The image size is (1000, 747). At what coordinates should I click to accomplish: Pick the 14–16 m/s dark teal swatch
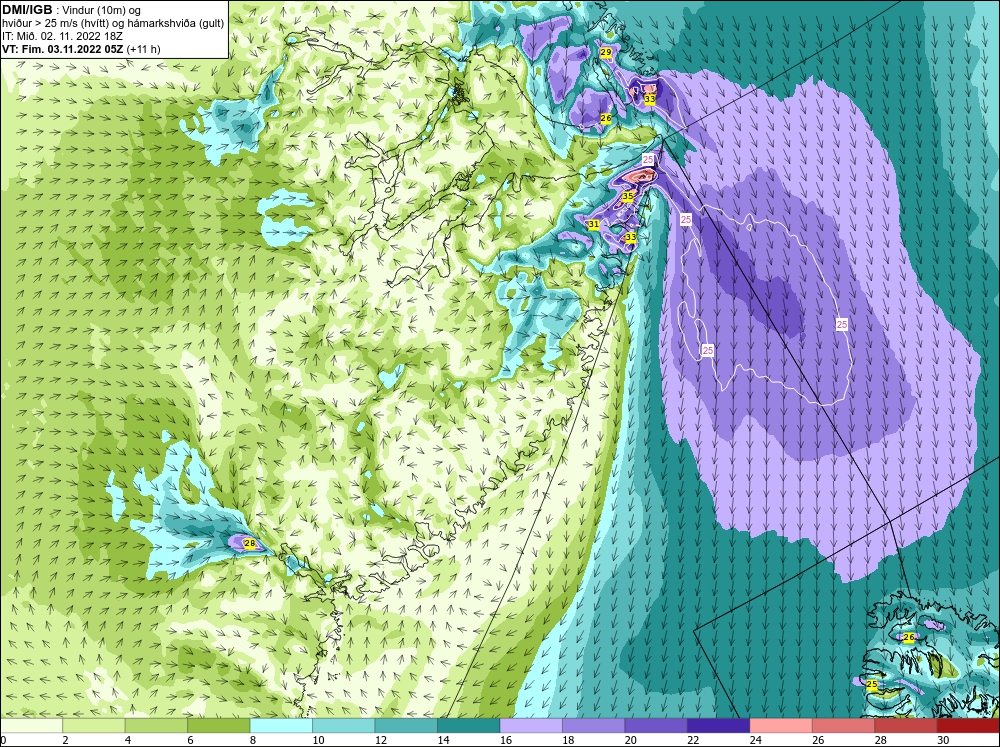[469, 726]
